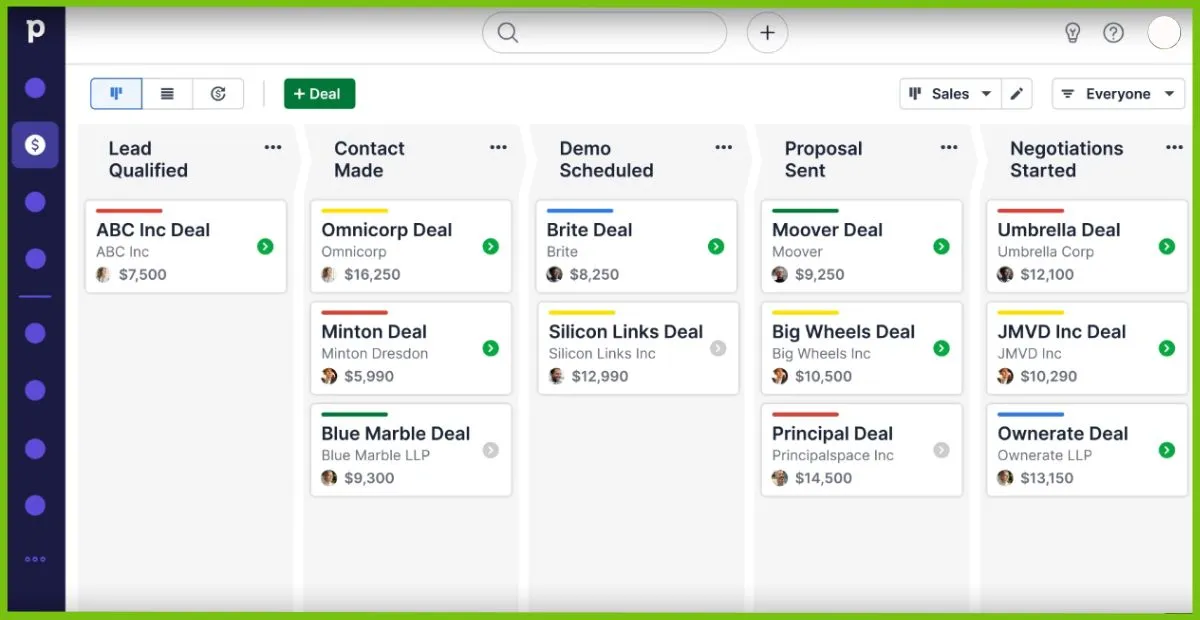Click the Pipedrive logo icon
This screenshot has height=620, width=1200.
click(x=35, y=31)
